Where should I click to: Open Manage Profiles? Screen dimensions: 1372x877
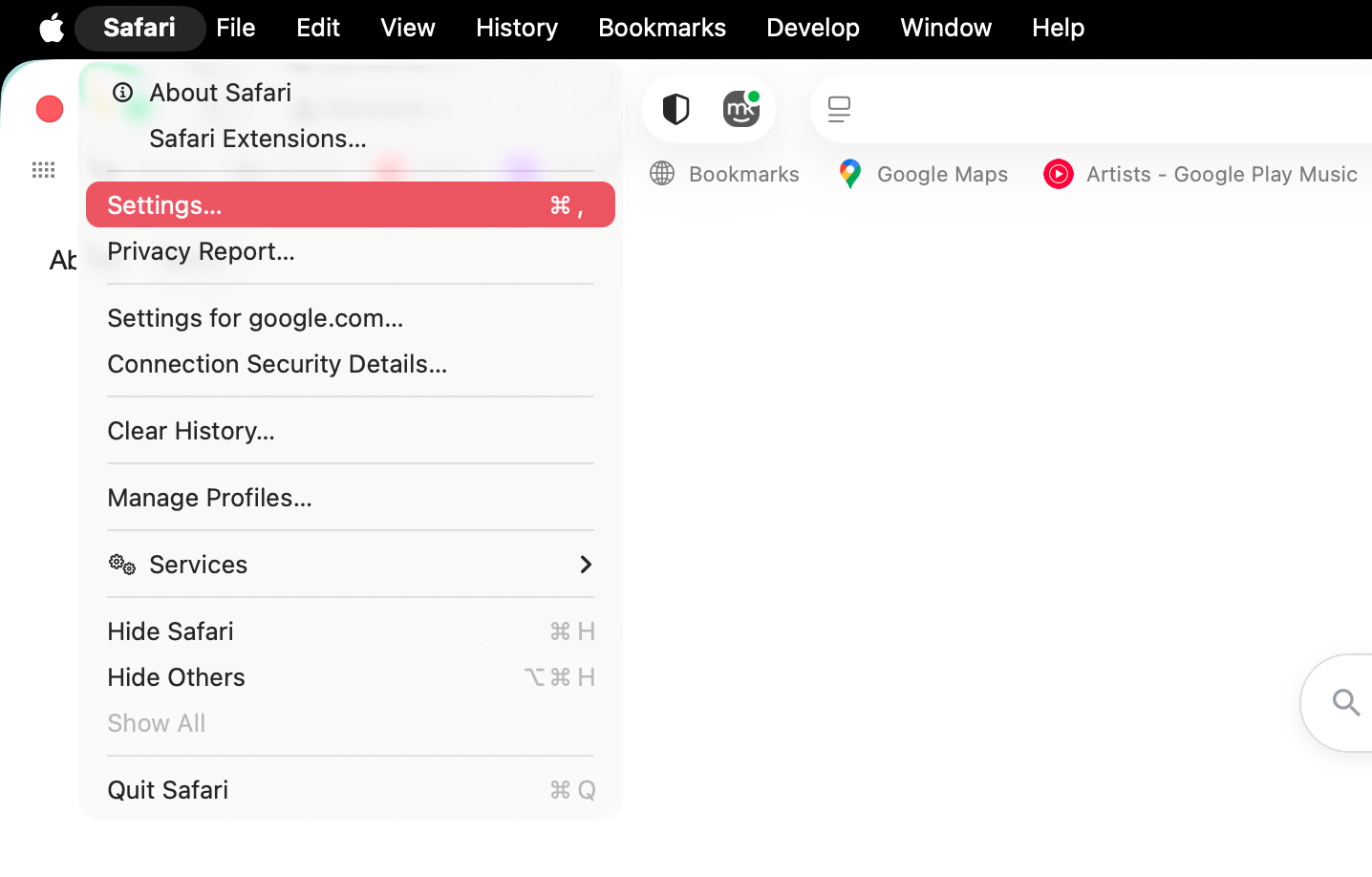[209, 498]
